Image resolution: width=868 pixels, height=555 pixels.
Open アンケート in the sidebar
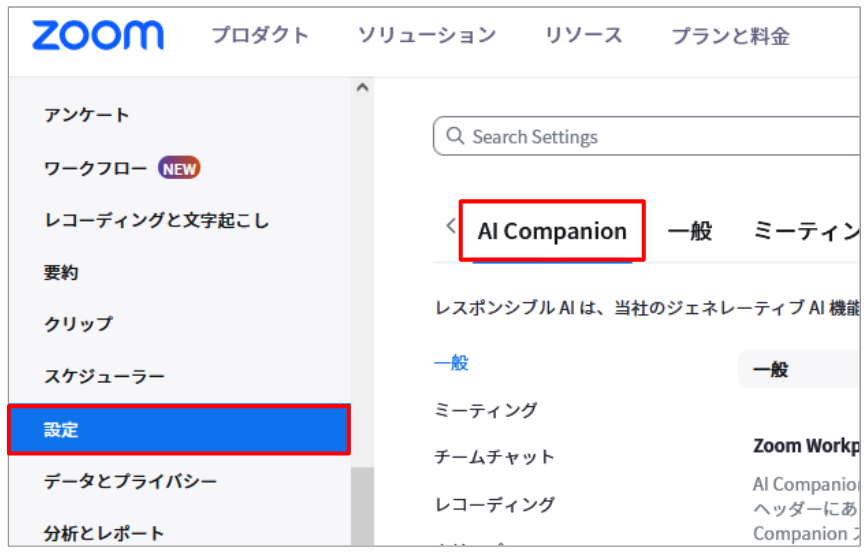tap(87, 115)
